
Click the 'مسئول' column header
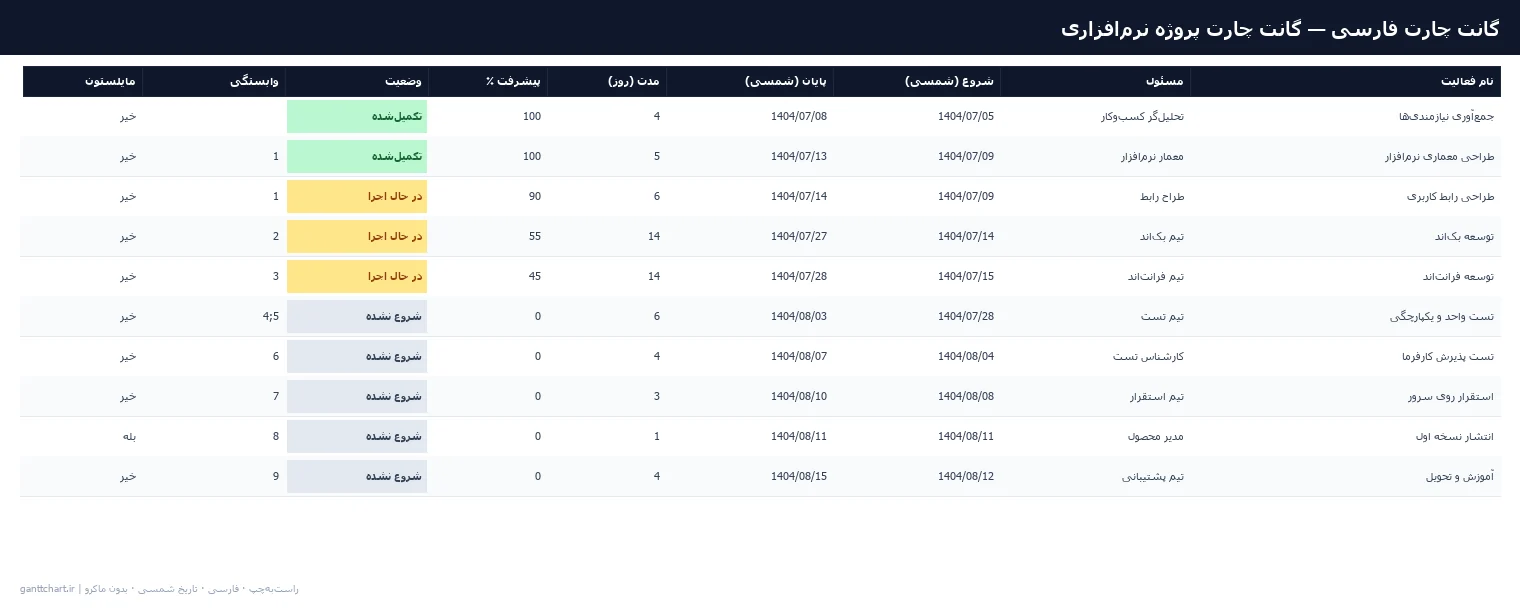click(1095, 81)
